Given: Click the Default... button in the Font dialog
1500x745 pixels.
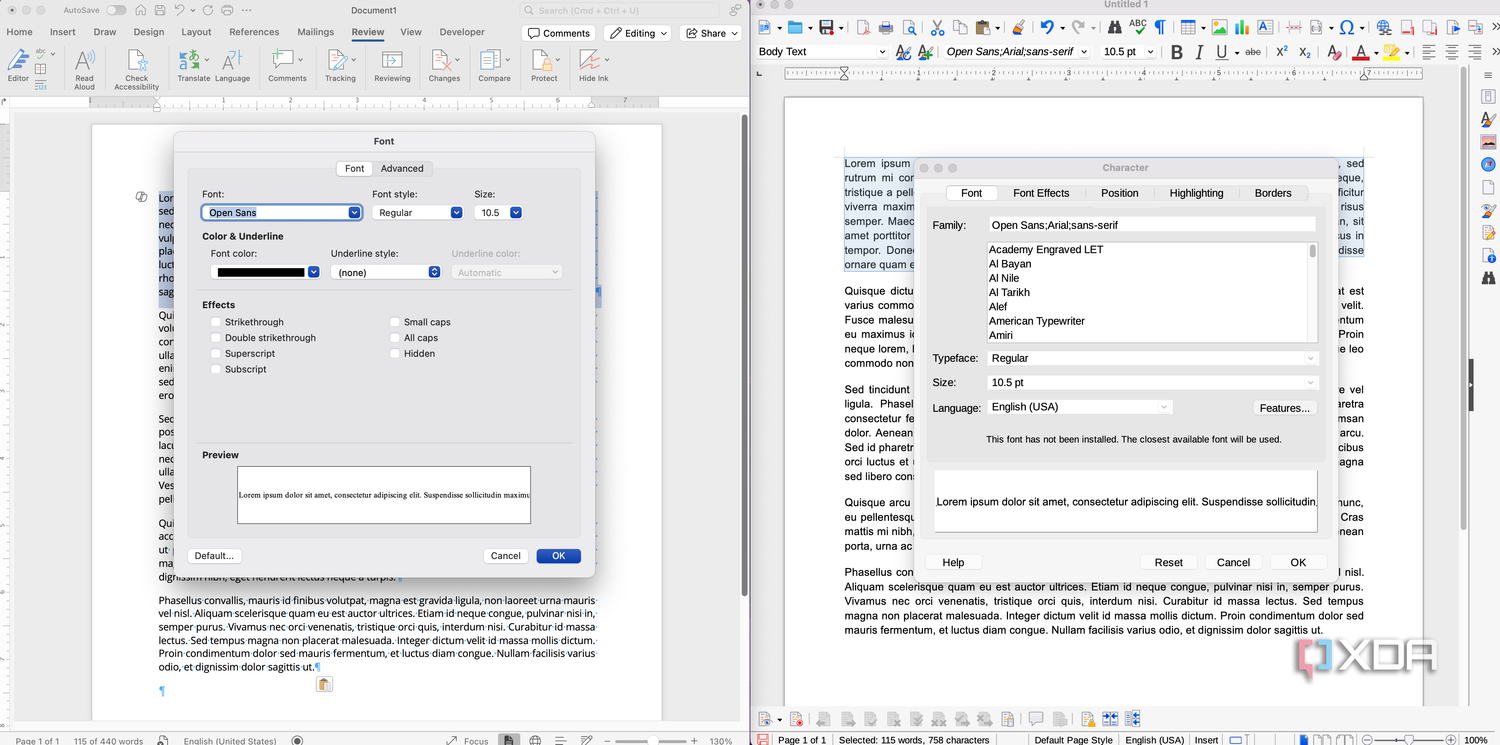Looking at the screenshot, I should pos(214,556).
